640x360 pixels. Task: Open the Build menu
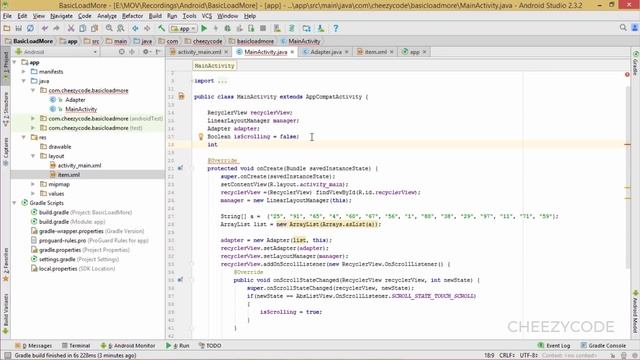coord(155,16)
